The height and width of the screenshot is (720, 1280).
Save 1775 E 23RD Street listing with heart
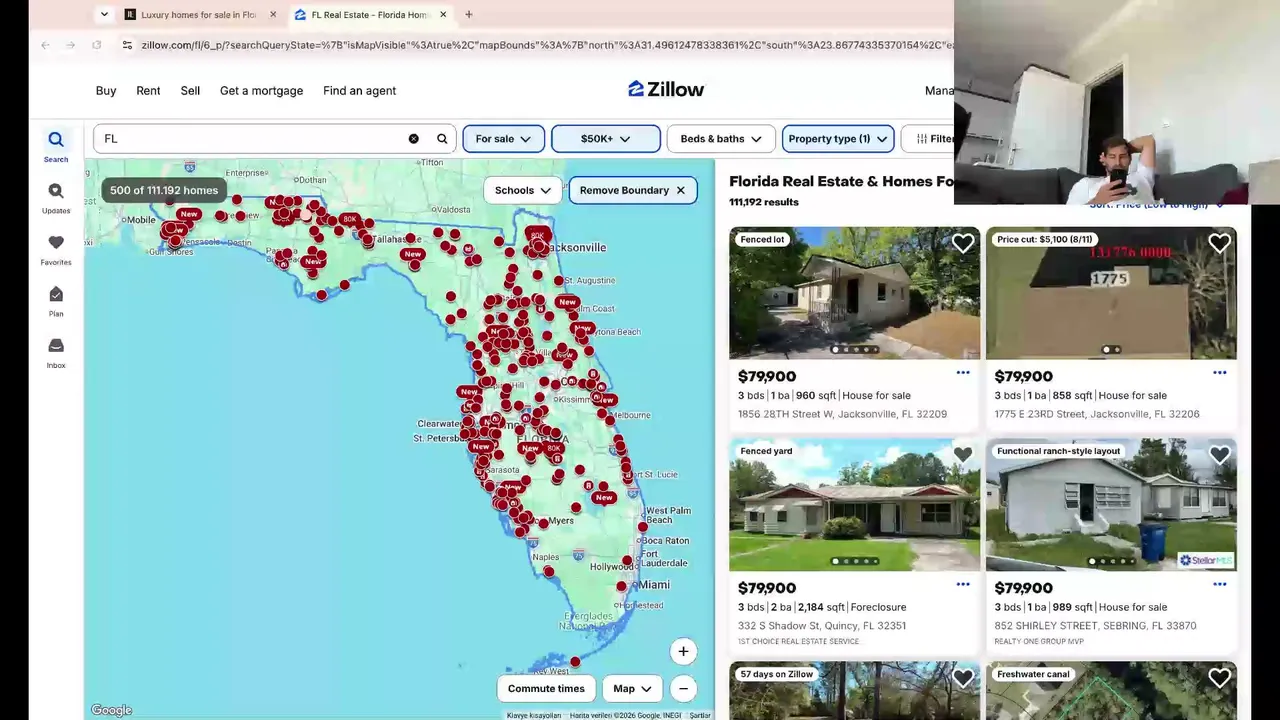pyautogui.click(x=1220, y=243)
